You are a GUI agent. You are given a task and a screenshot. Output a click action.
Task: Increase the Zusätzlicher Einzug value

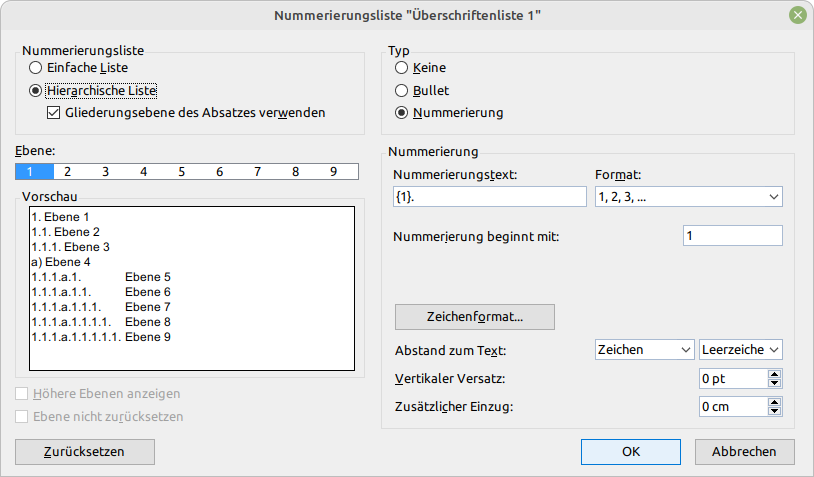click(774, 403)
